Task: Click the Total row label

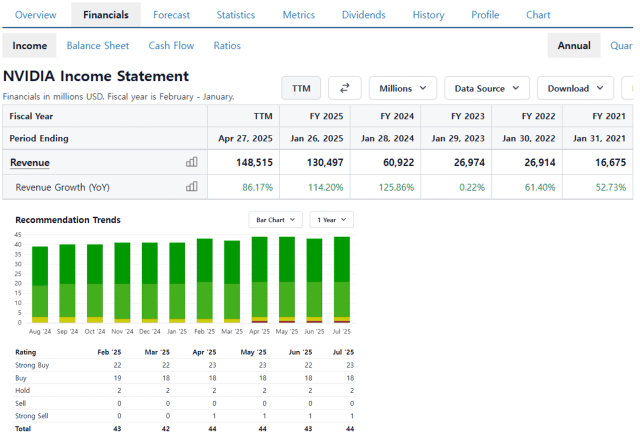Action: (x=23, y=428)
